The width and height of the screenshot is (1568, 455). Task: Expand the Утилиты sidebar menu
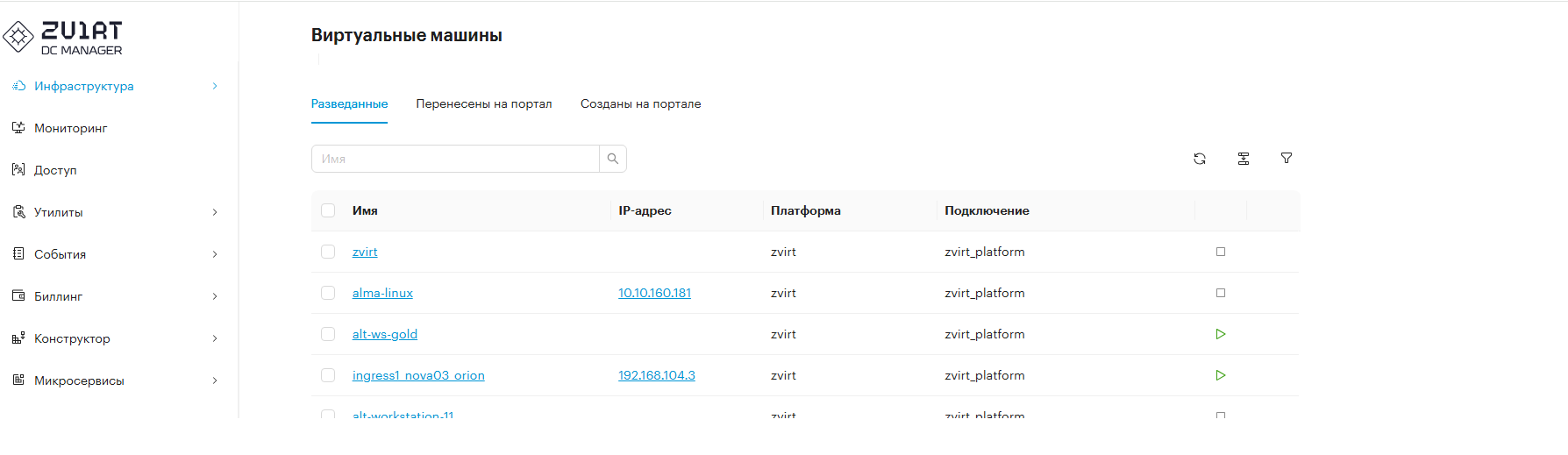coord(59,212)
